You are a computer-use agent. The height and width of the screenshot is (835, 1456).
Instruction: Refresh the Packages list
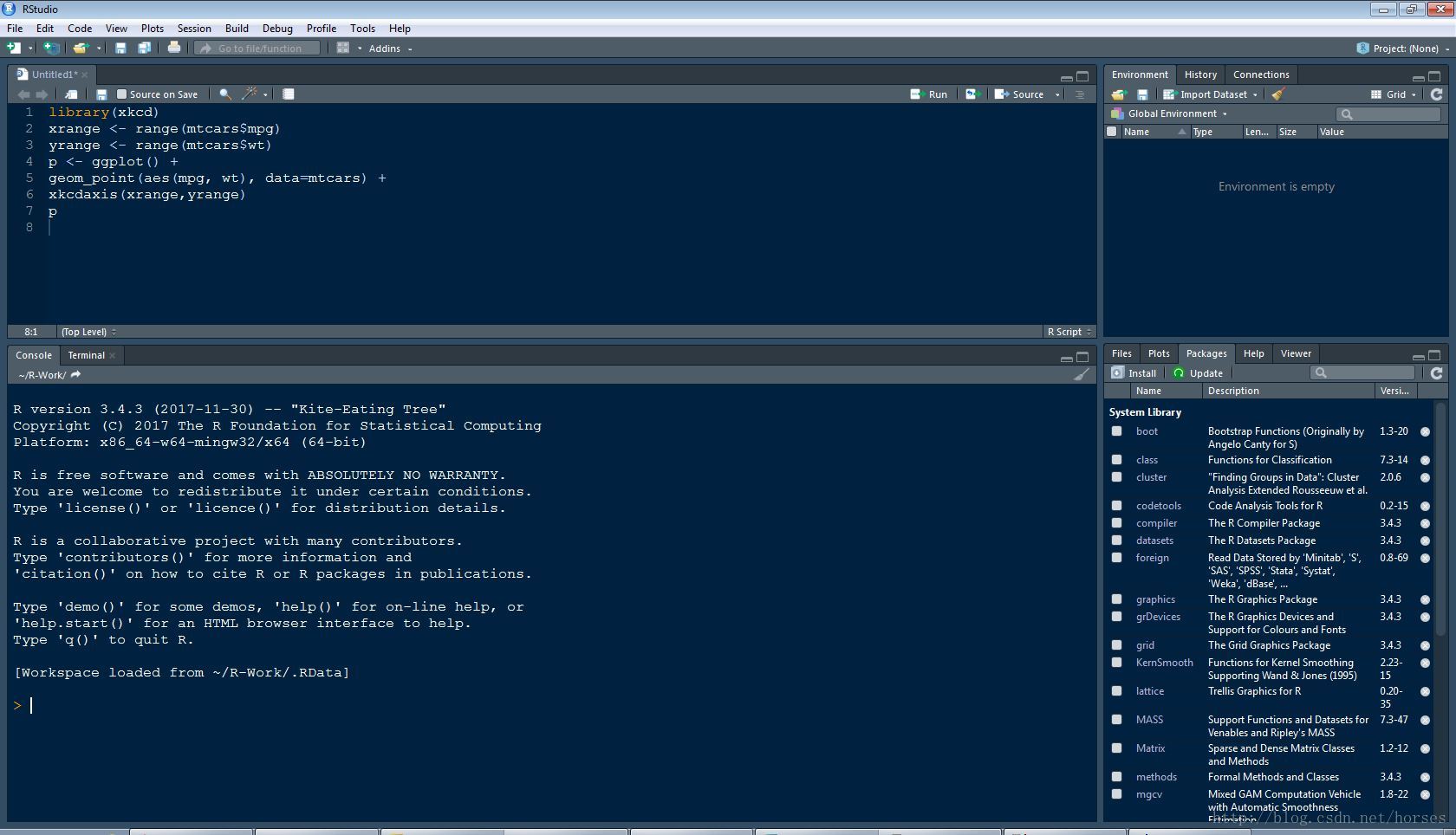pos(1436,373)
